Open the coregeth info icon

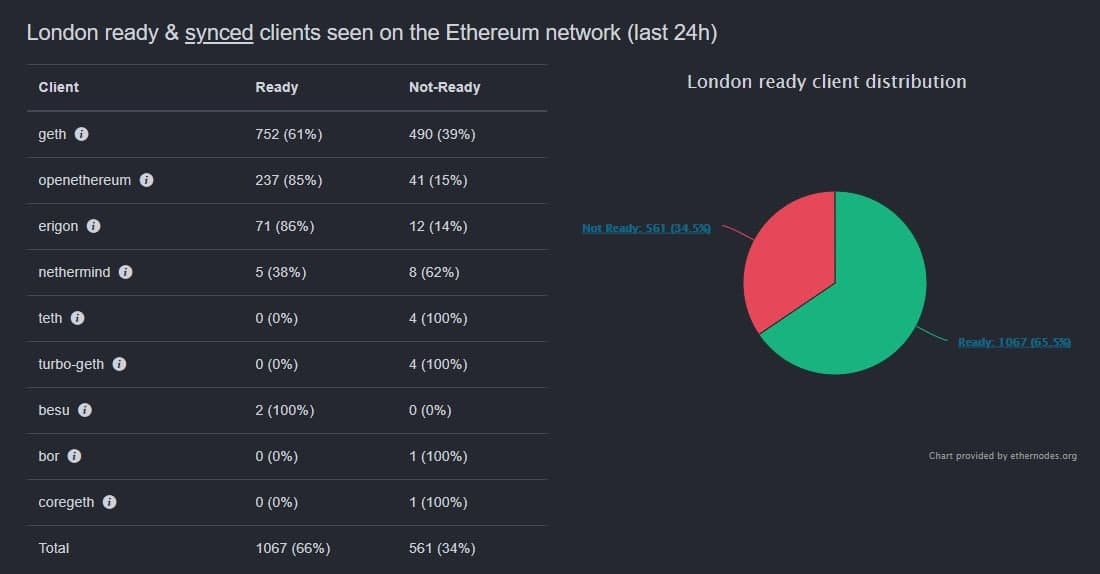[110, 502]
